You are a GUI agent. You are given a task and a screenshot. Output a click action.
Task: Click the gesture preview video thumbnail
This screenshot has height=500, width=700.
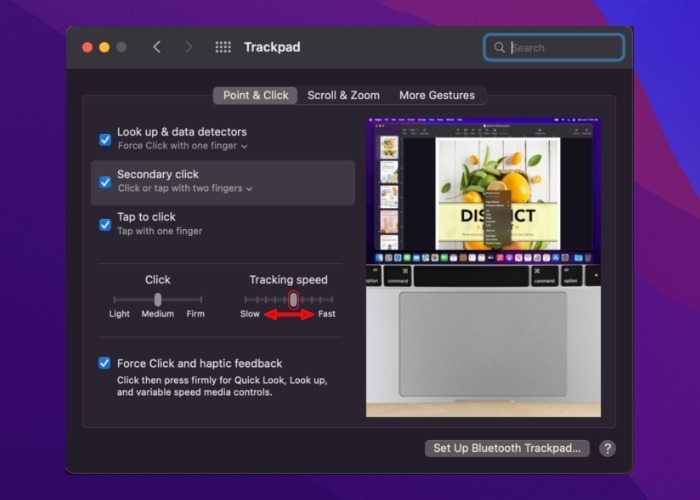point(483,267)
